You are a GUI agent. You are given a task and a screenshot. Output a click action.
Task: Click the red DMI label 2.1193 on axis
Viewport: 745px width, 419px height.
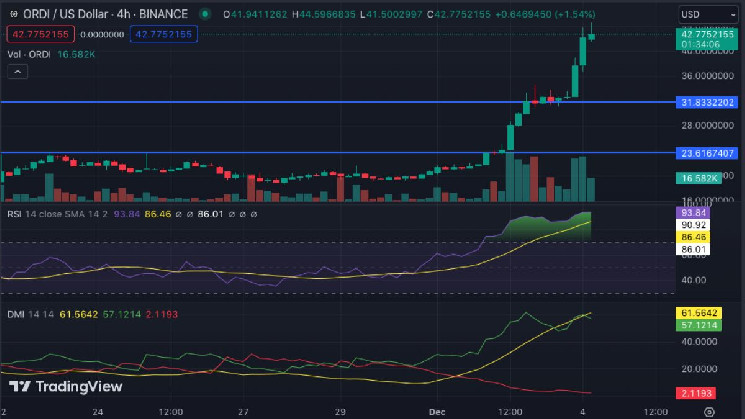coord(696,393)
